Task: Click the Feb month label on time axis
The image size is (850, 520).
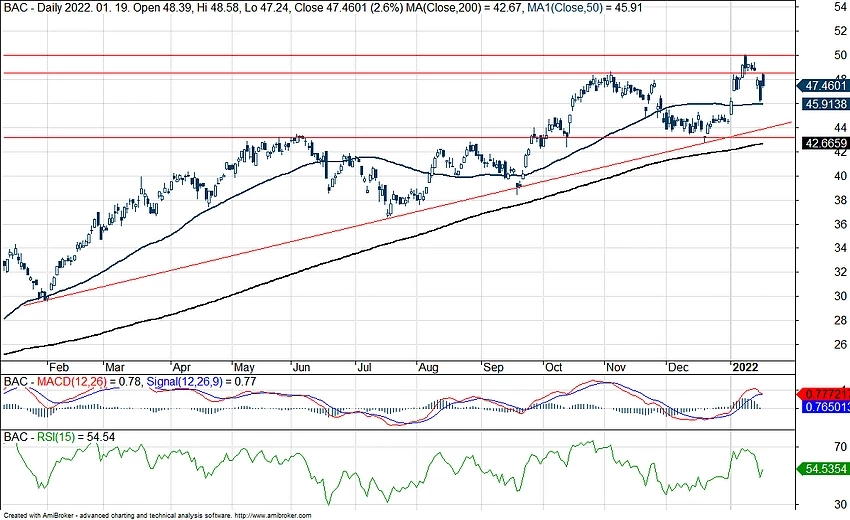Action: [59, 368]
